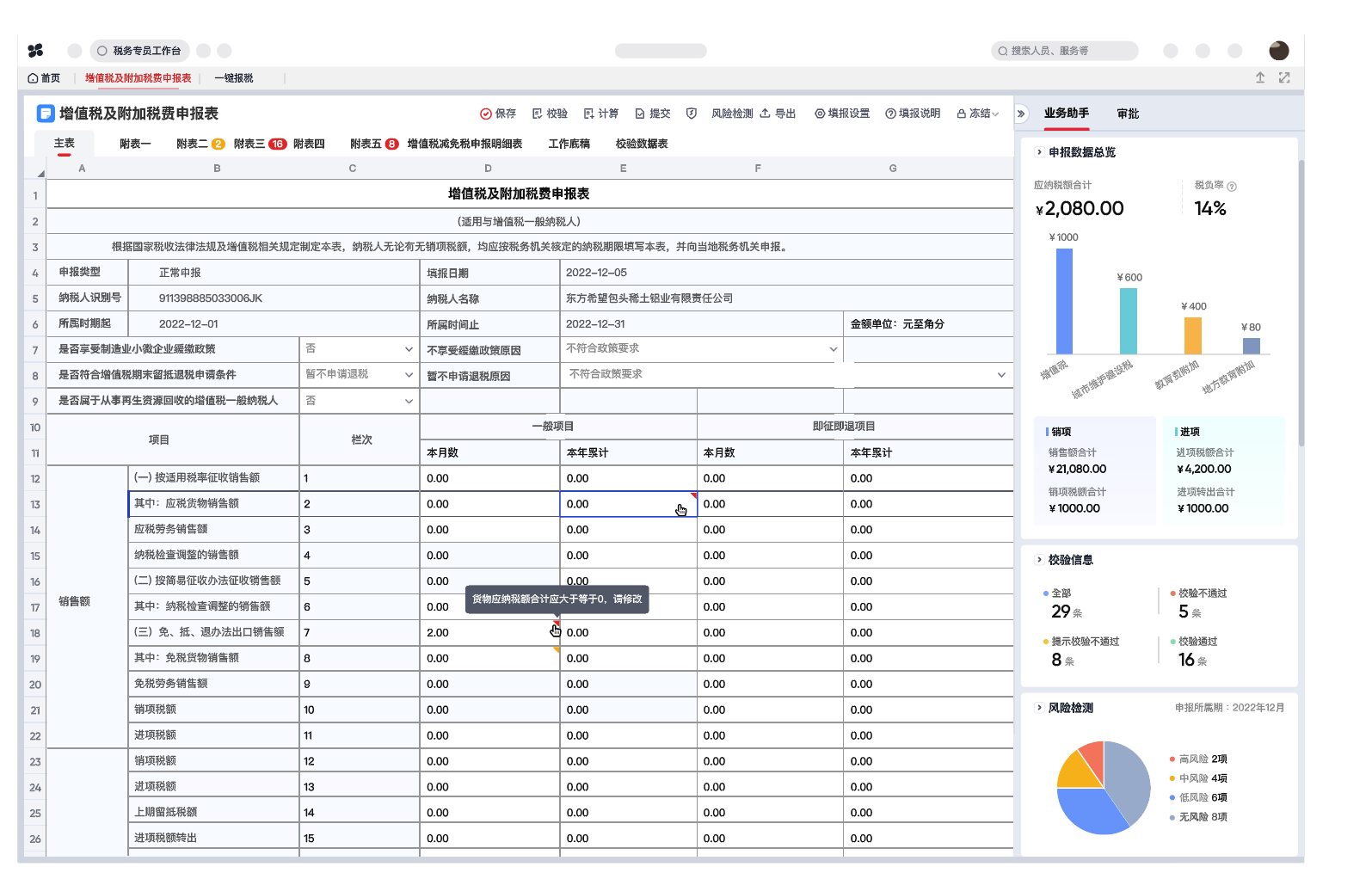Switch to the 附表二 sheet tab

pos(200,144)
